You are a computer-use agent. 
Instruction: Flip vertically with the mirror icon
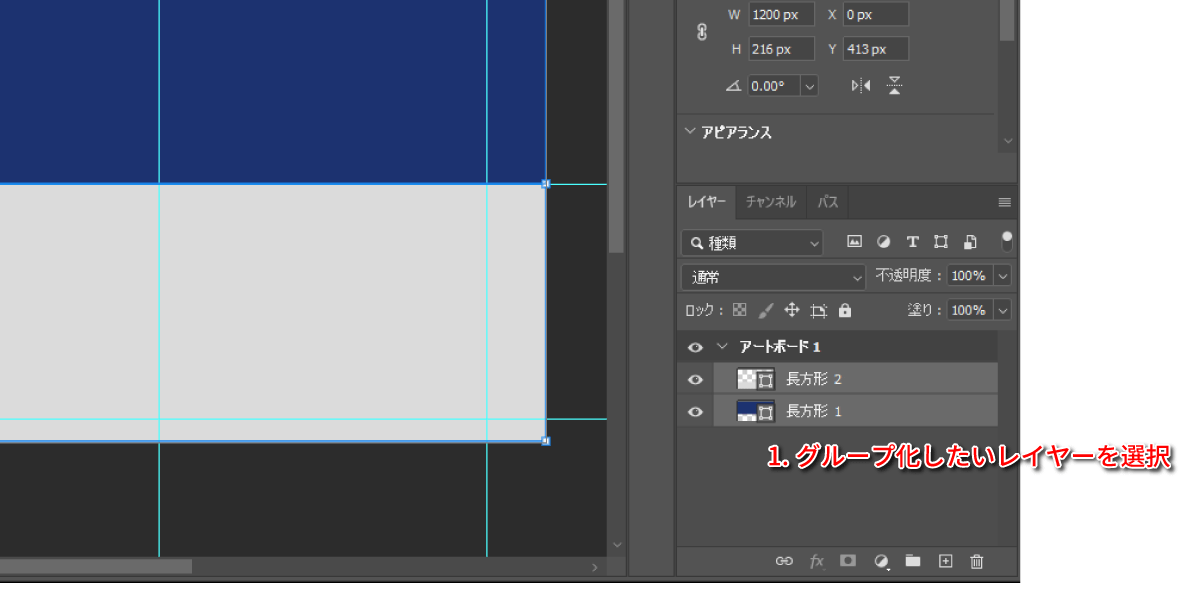coord(895,86)
